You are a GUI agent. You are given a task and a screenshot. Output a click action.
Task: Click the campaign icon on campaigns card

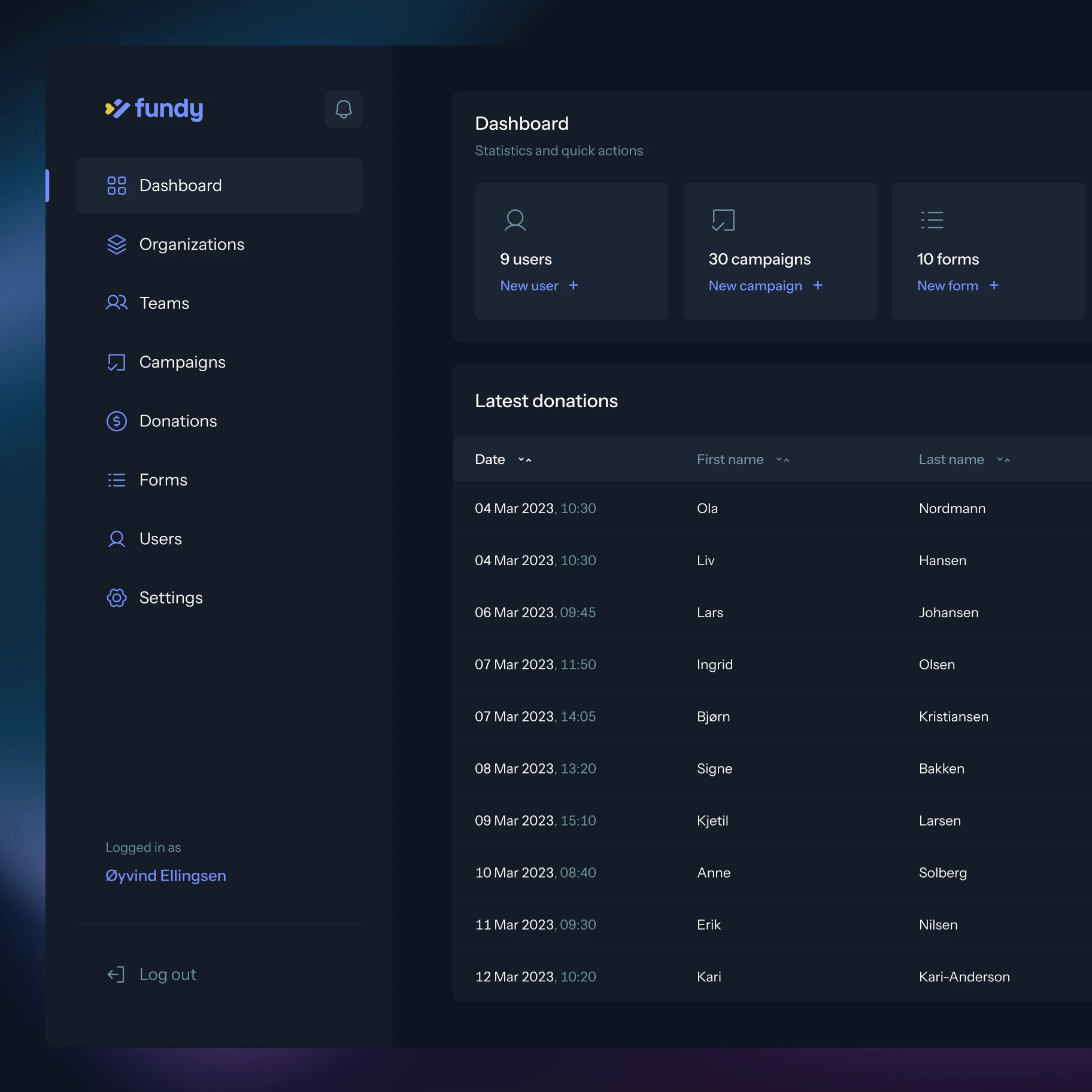coord(723,220)
